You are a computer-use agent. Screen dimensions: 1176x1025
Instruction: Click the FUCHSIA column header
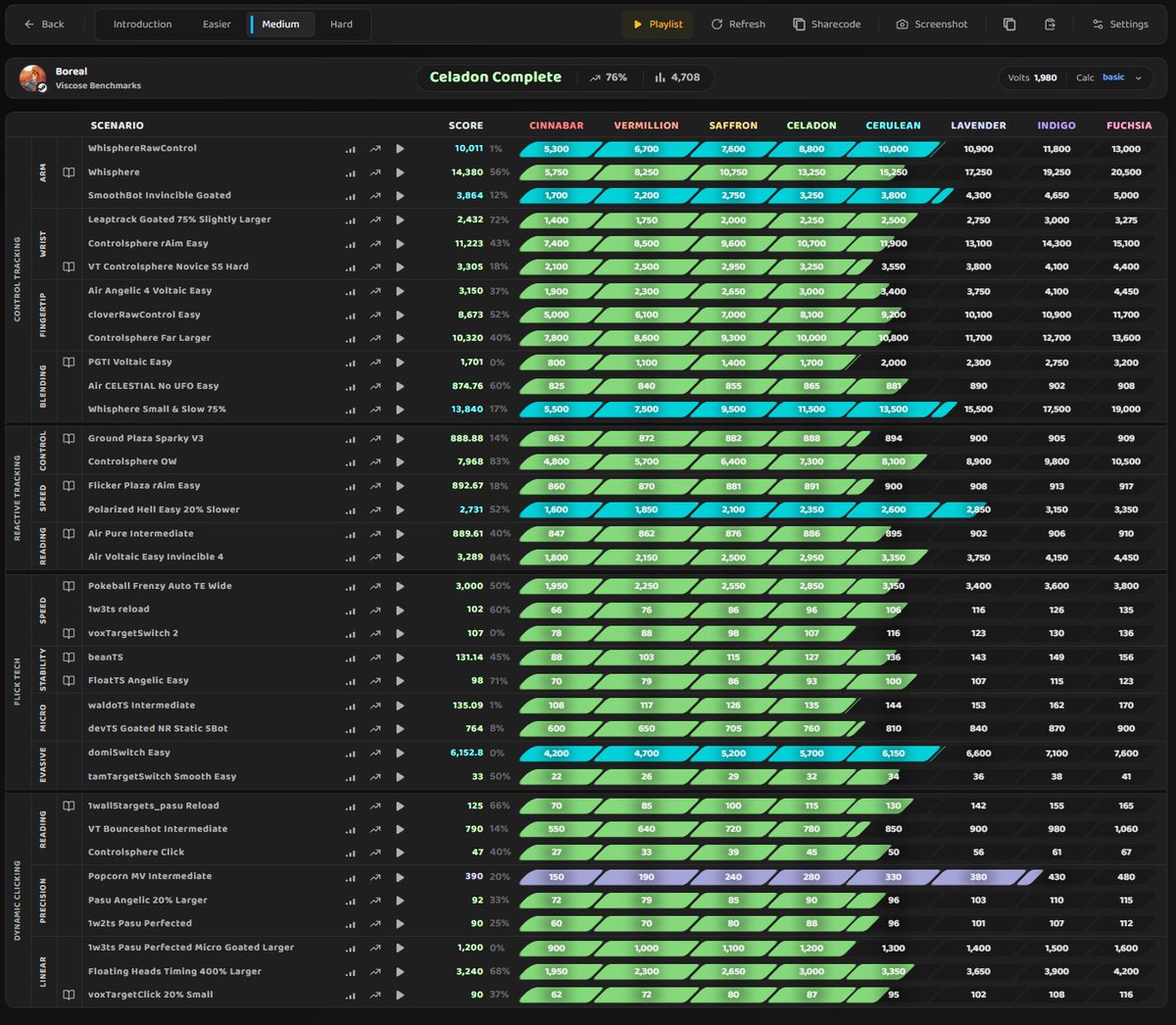1129,125
